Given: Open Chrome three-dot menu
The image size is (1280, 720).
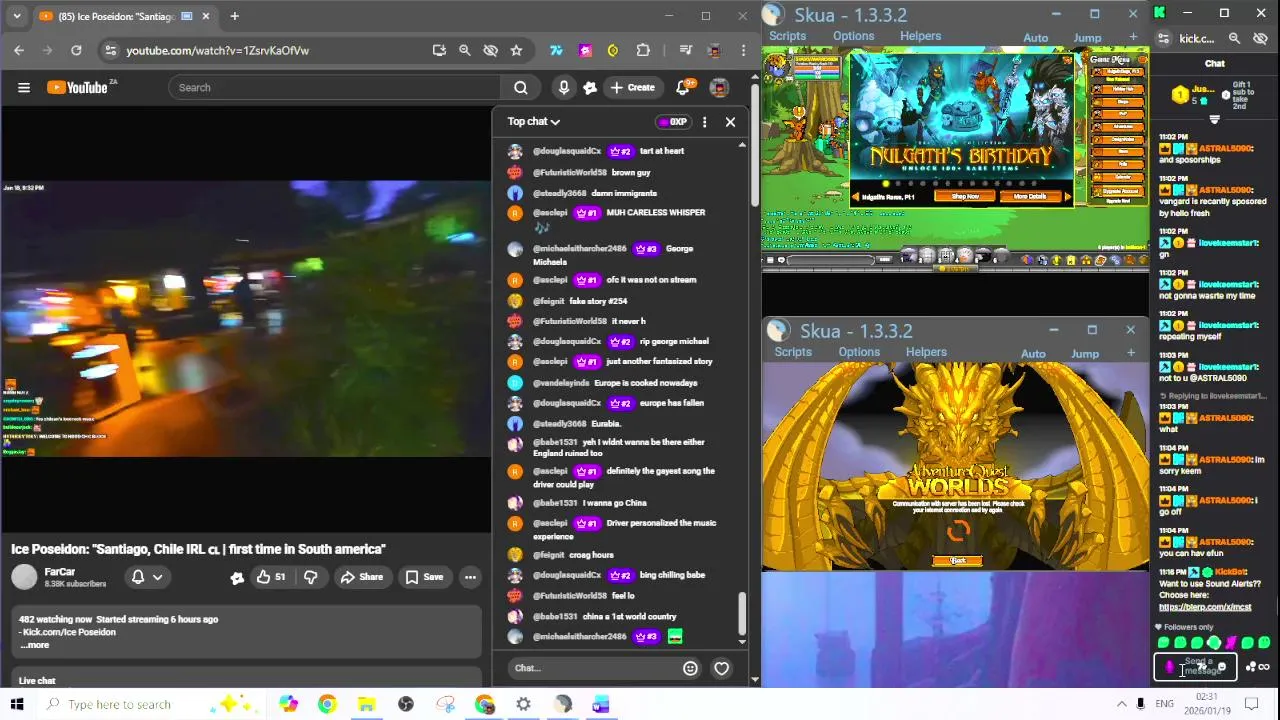Looking at the screenshot, I should pos(743,50).
